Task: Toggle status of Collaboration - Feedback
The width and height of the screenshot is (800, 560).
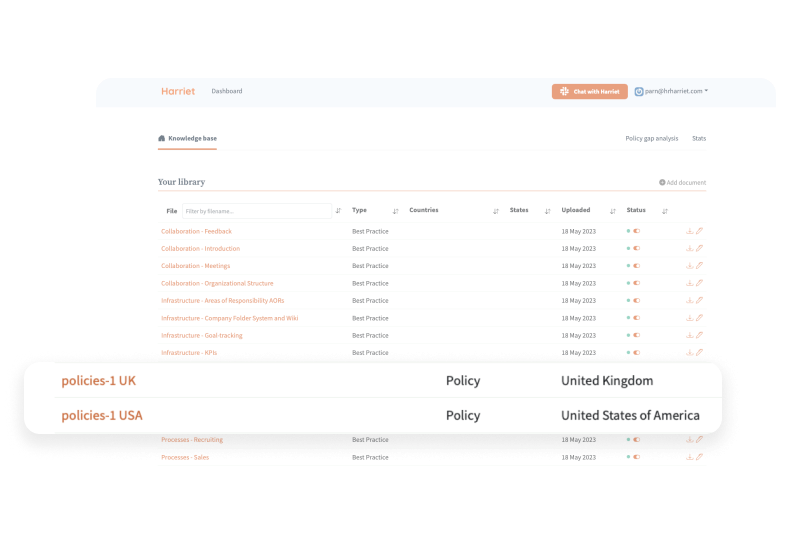Action: pyautogui.click(x=637, y=231)
